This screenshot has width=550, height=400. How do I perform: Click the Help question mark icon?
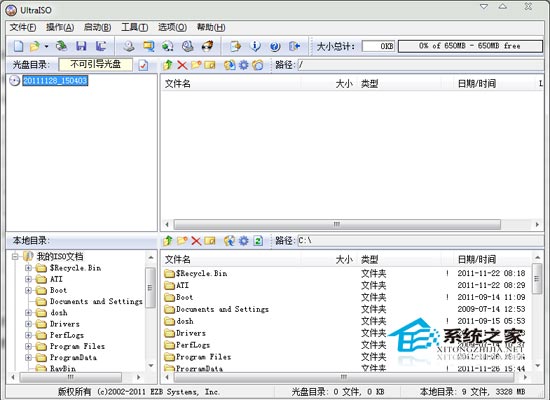(x=275, y=46)
